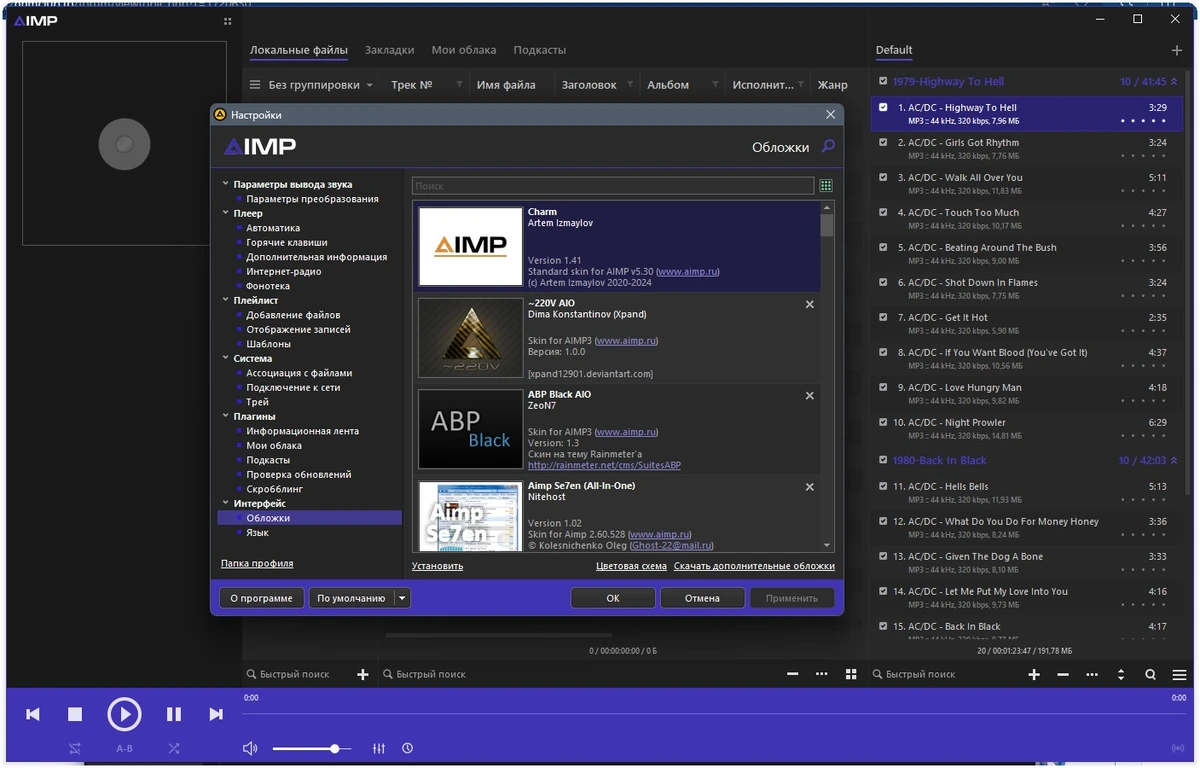The image size is (1200, 768).
Task: Click the settings search magnifier icon
Action: tap(828, 147)
